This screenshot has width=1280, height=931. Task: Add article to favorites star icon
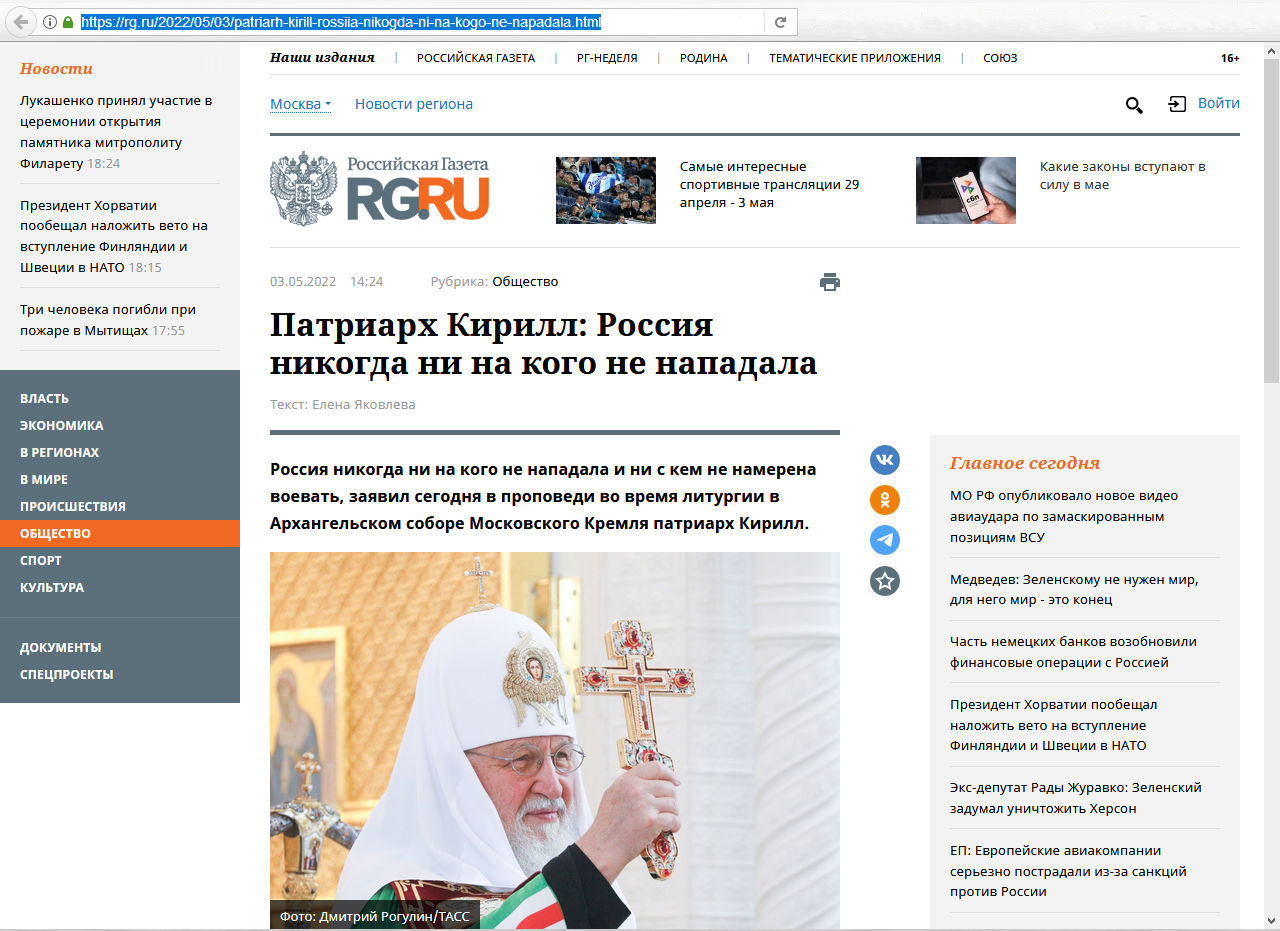click(885, 580)
